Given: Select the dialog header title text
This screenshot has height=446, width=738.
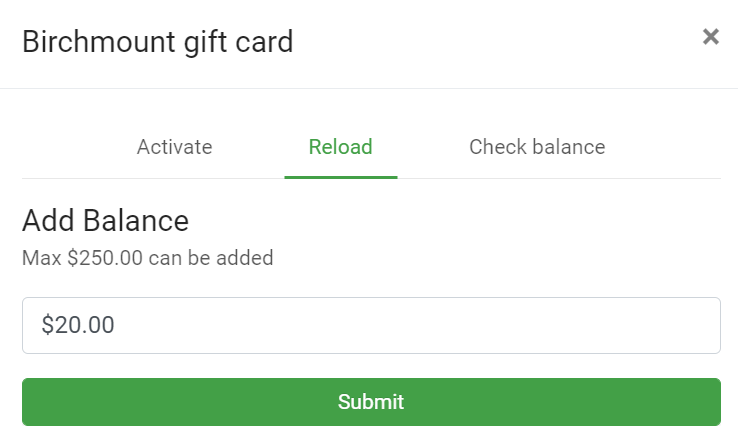Looking at the screenshot, I should 157,42.
